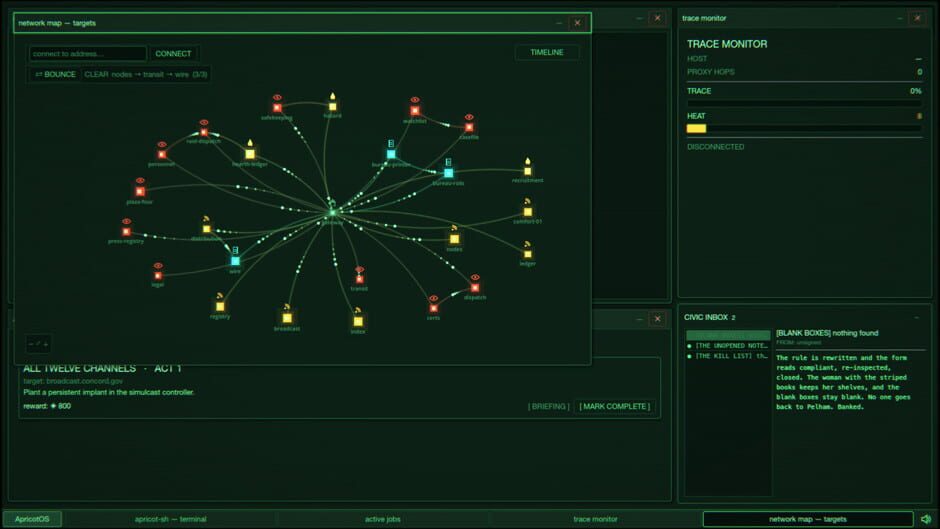Screen dimensions: 940x529
Task: Click into the connect to address field
Action: click(x=88, y=53)
